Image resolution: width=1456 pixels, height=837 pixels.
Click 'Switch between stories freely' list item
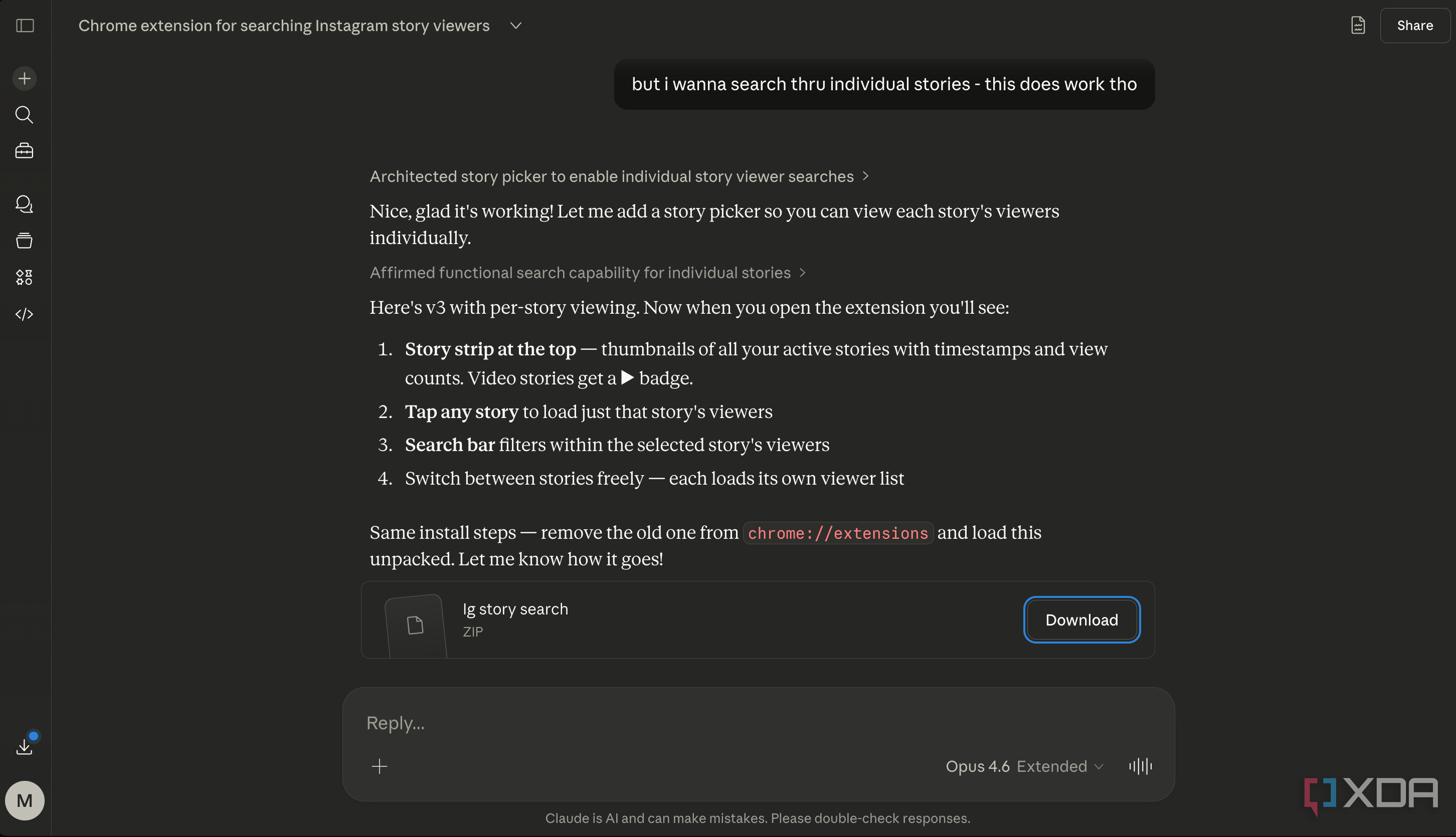click(654, 478)
